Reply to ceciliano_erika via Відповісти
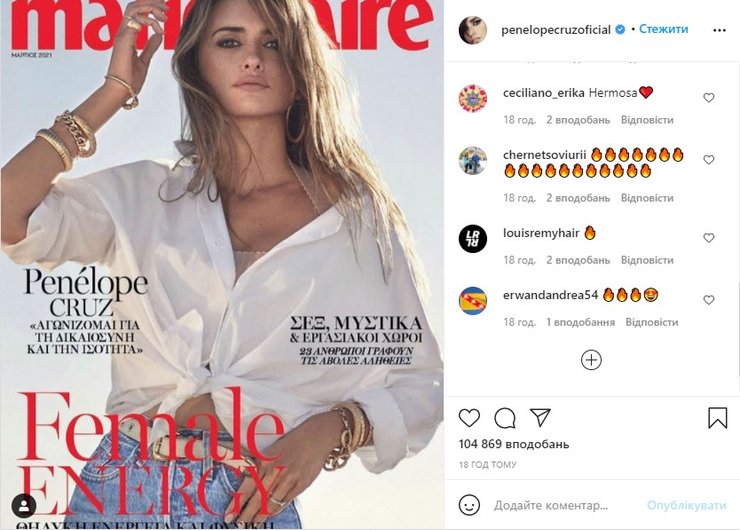740x530 pixels. (x=647, y=120)
